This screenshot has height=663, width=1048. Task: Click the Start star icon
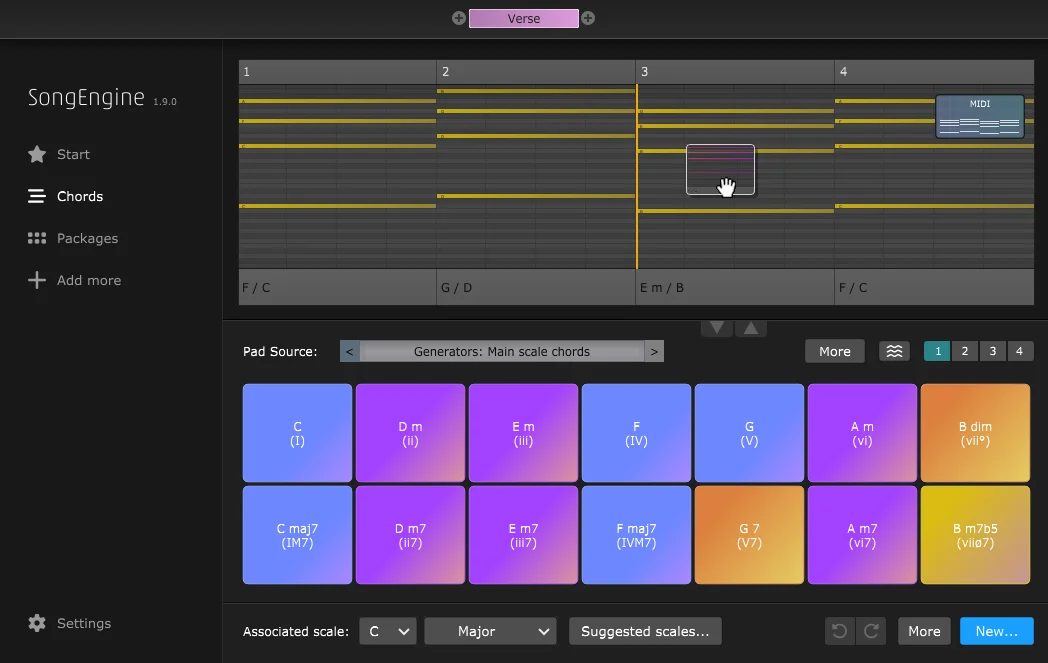(x=37, y=154)
